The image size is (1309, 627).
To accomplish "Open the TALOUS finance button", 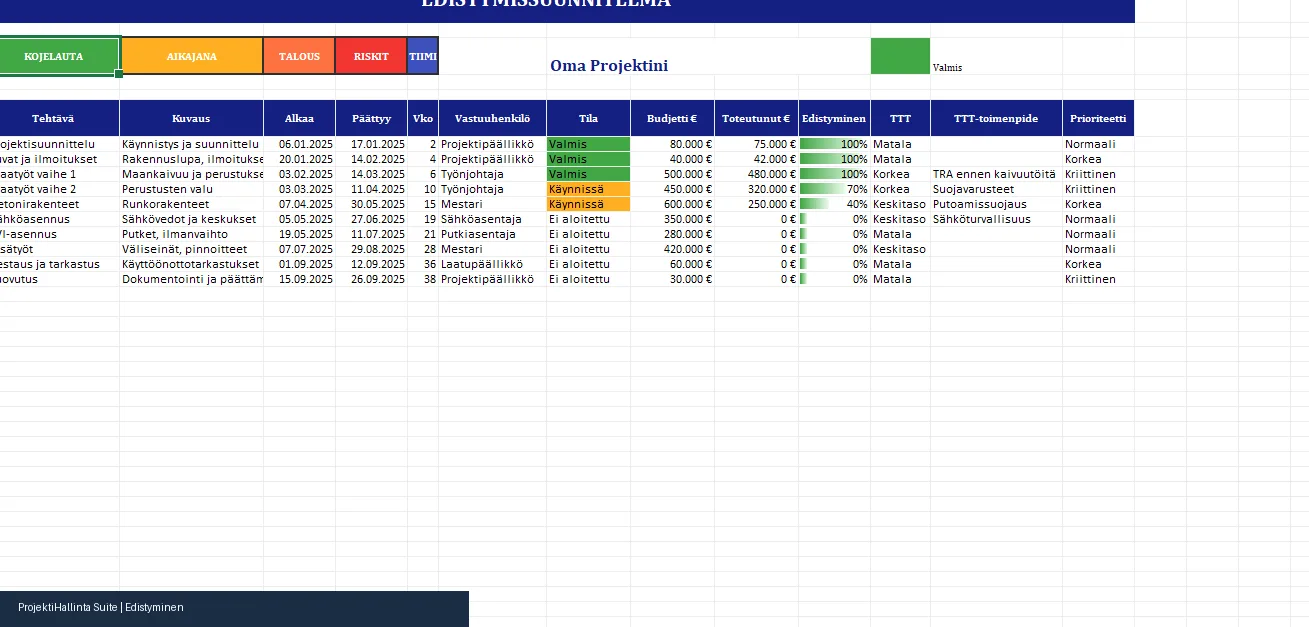I will pyautogui.click(x=299, y=56).
